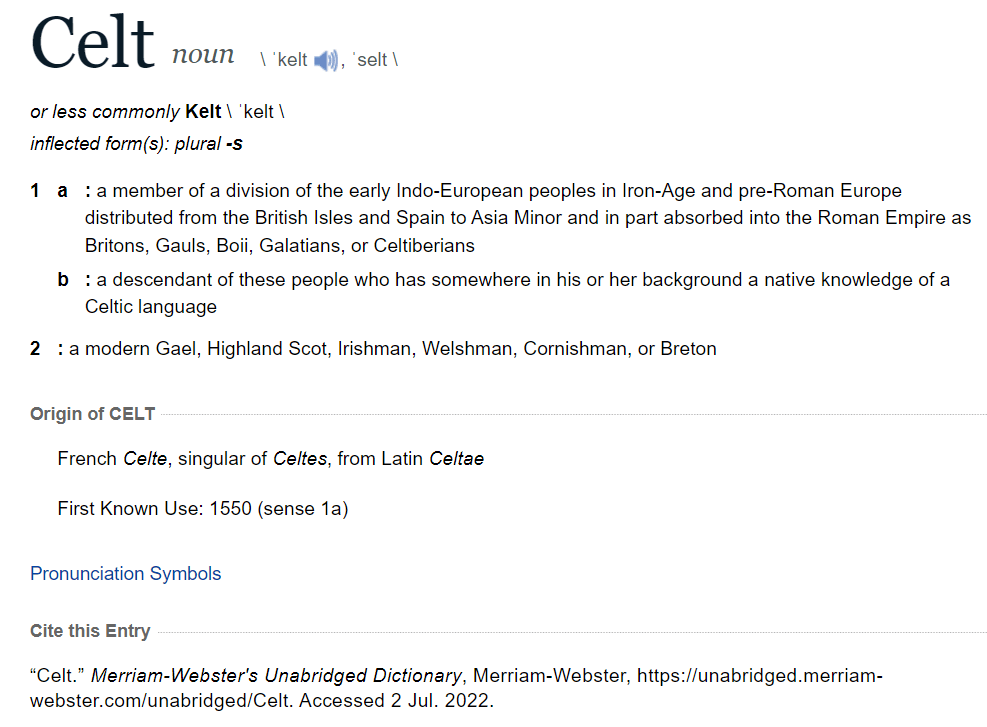Click the variant spelling Kelt in bold
The width and height of the screenshot is (987, 727).
[x=203, y=111]
